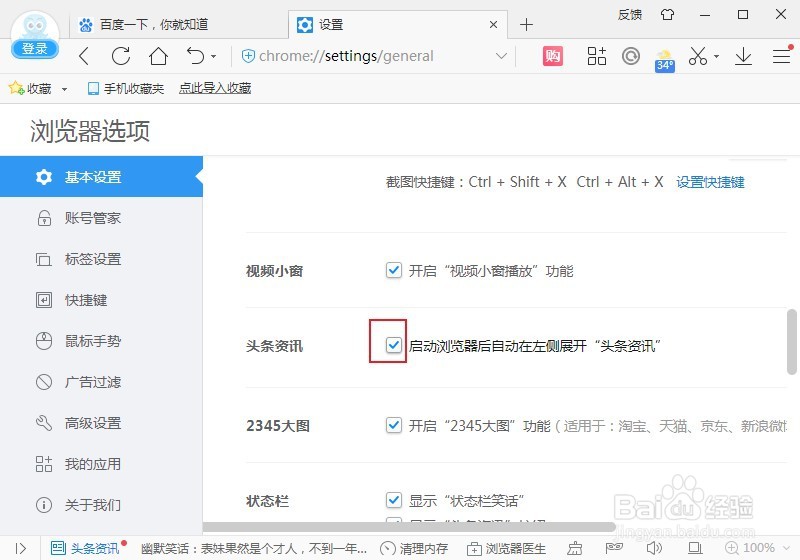Click the gear icon beside 基本设置

pos(44,177)
